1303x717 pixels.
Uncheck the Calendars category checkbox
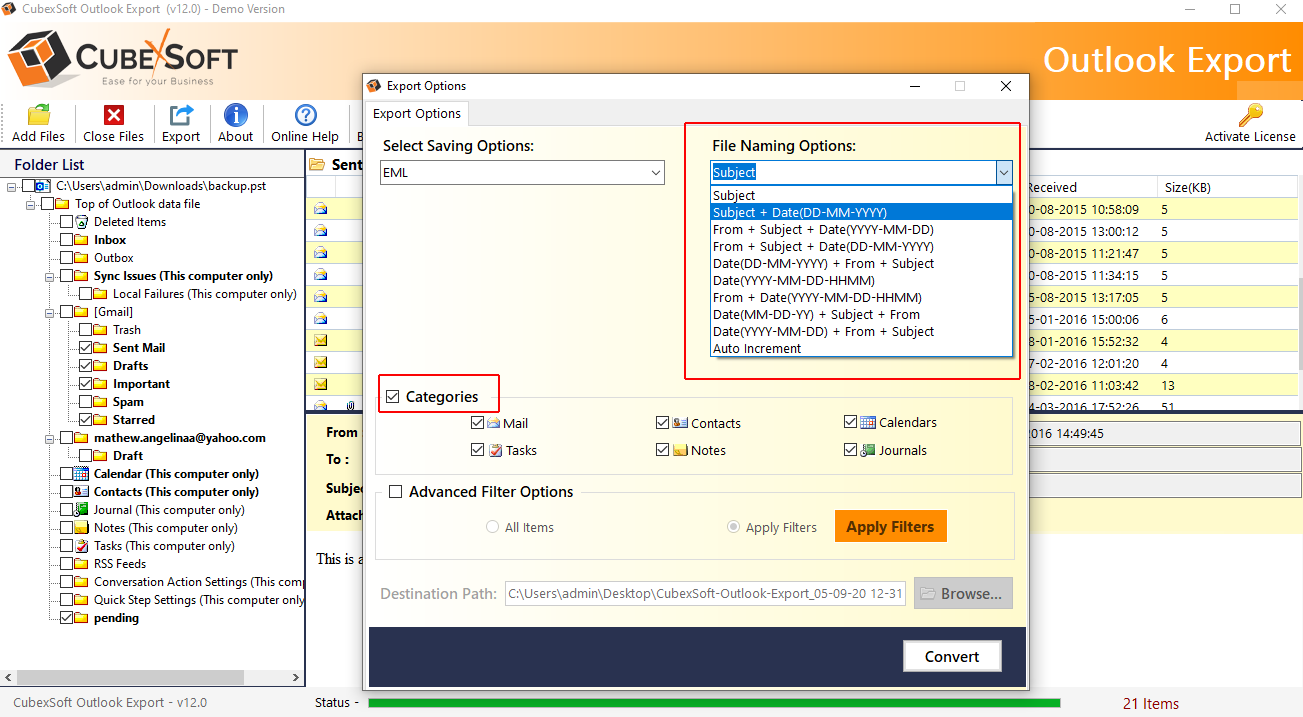(851, 422)
